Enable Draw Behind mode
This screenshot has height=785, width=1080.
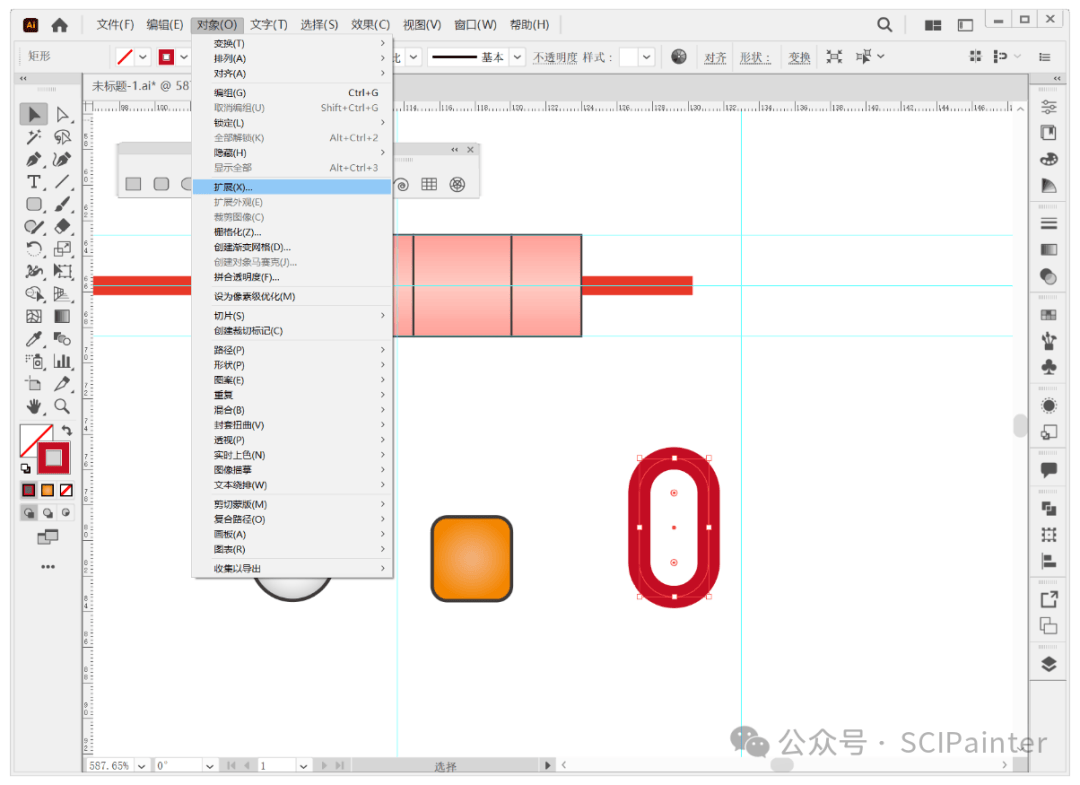point(48,513)
